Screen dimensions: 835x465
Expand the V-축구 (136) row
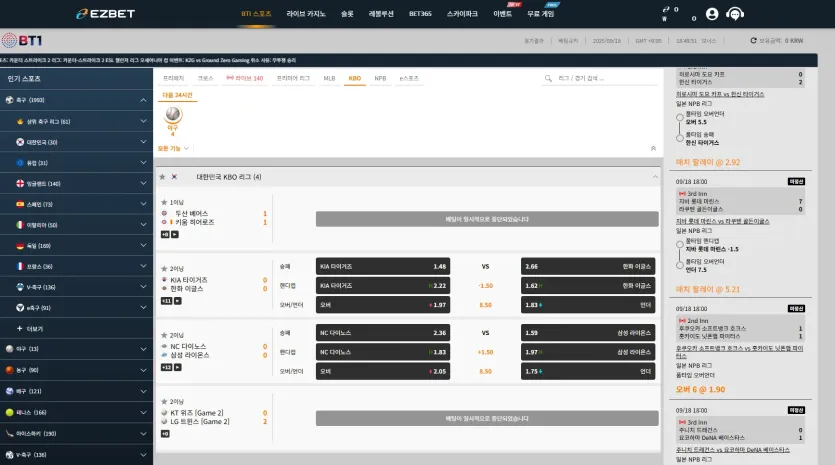[143, 287]
